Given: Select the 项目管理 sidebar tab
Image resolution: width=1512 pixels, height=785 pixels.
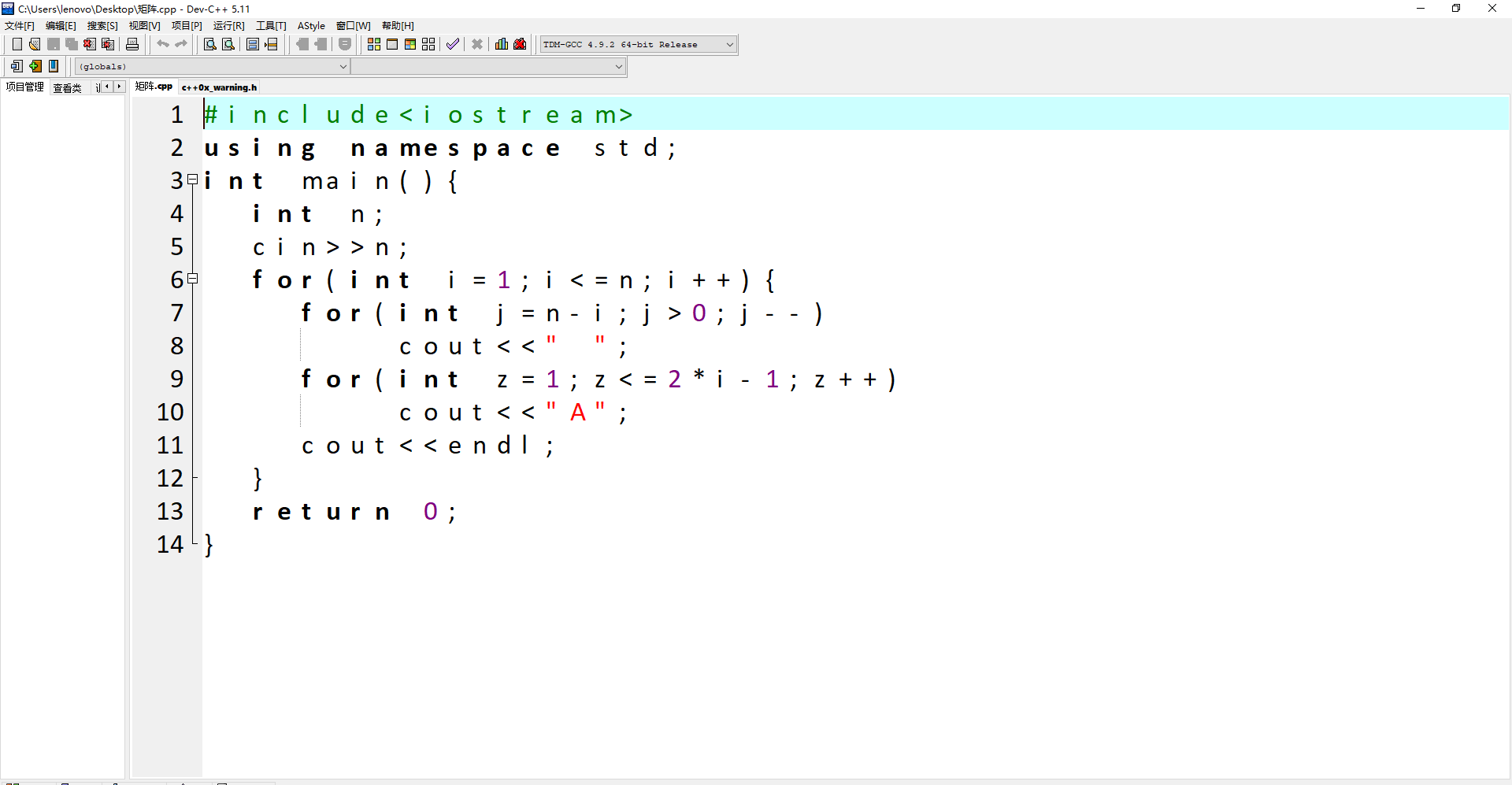Looking at the screenshot, I should click(x=24, y=87).
